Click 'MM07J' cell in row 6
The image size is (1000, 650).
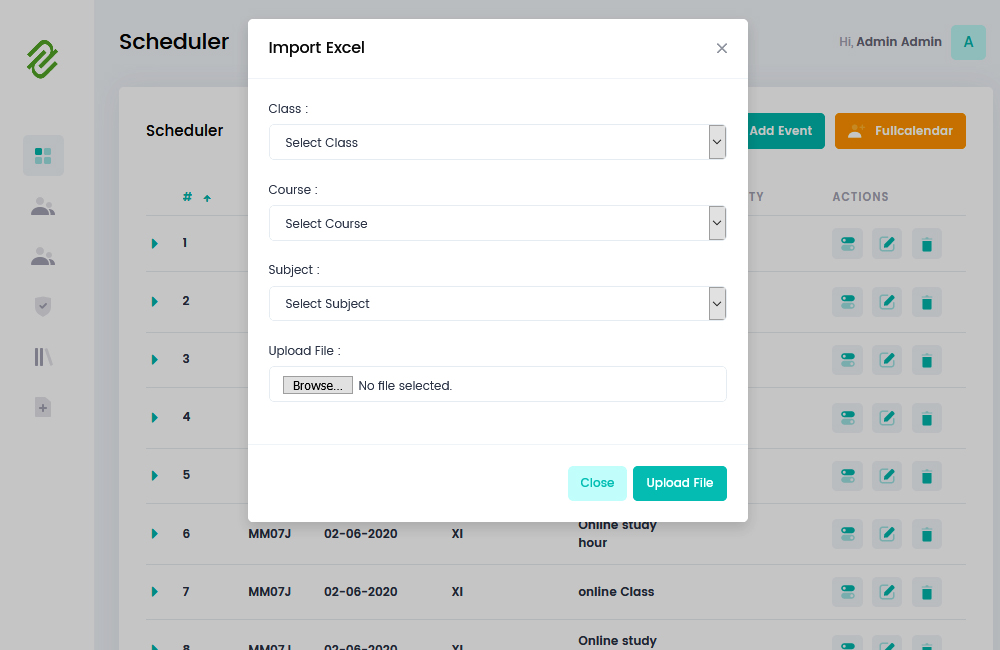tap(269, 534)
